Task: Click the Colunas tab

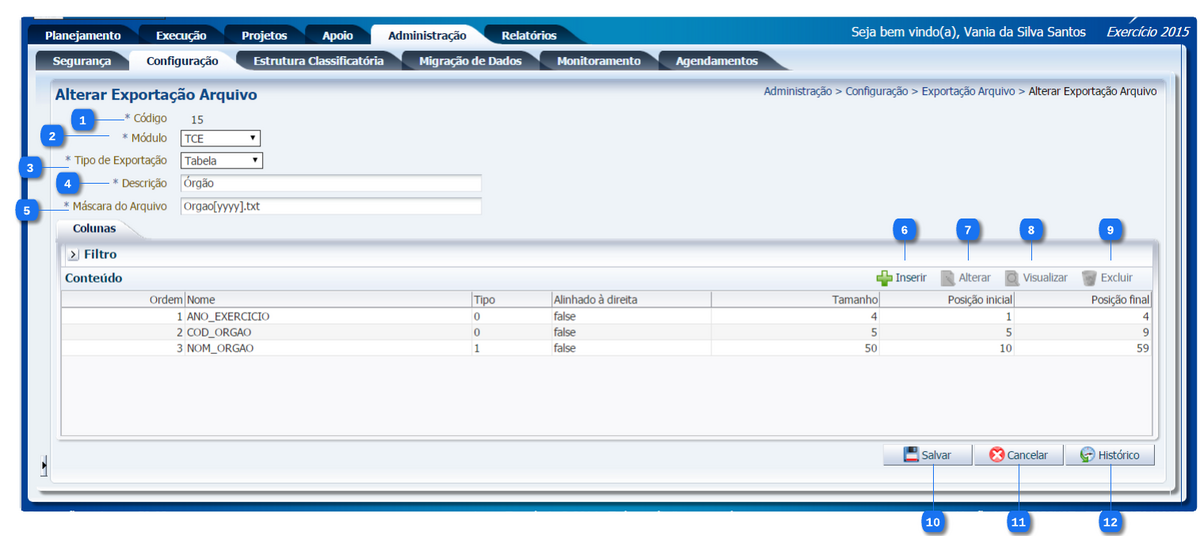Action: pyautogui.click(x=94, y=229)
